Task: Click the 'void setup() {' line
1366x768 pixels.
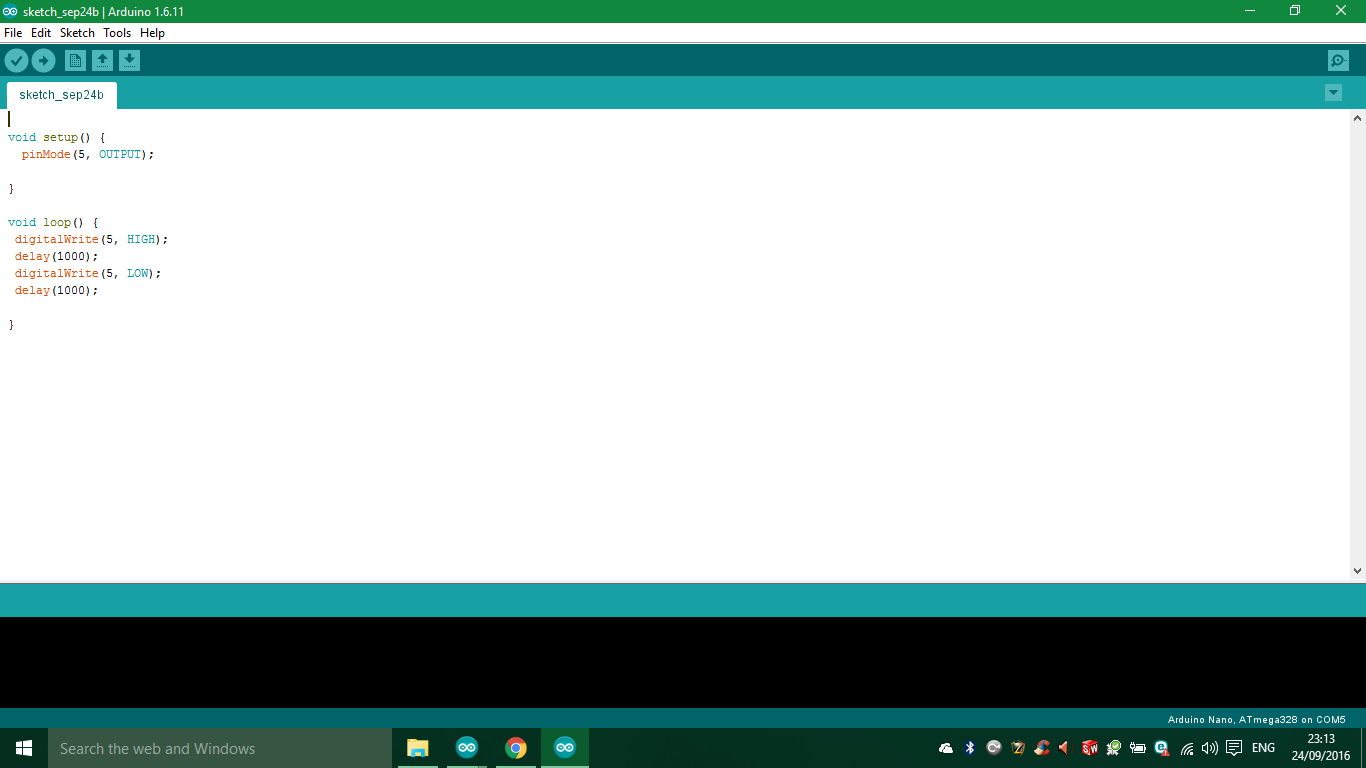Action: tap(57, 137)
